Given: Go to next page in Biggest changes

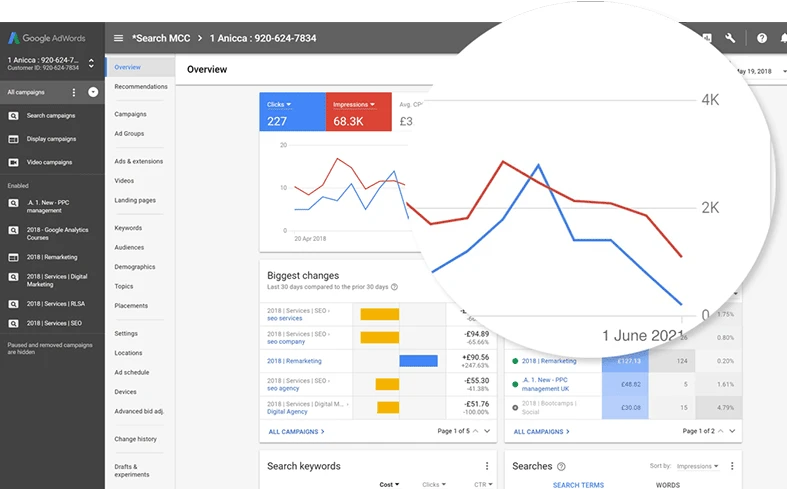Looking at the screenshot, I should (487, 431).
